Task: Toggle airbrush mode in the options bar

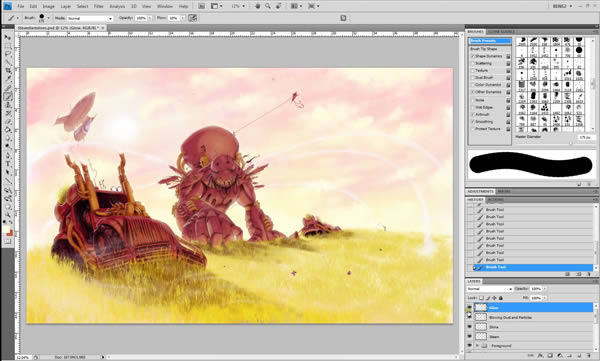Action: [x=192, y=18]
